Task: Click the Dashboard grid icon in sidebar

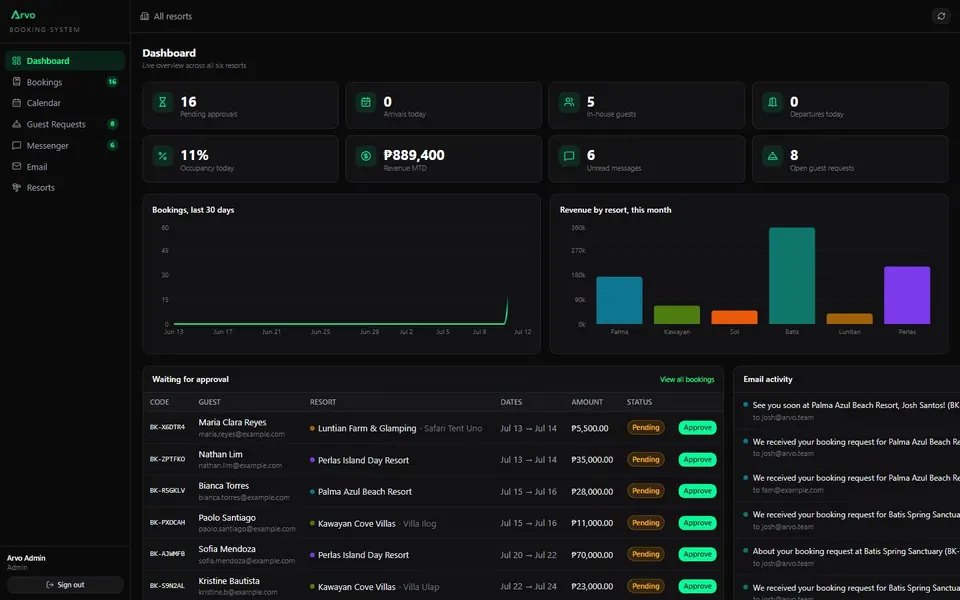Action: 17,61
